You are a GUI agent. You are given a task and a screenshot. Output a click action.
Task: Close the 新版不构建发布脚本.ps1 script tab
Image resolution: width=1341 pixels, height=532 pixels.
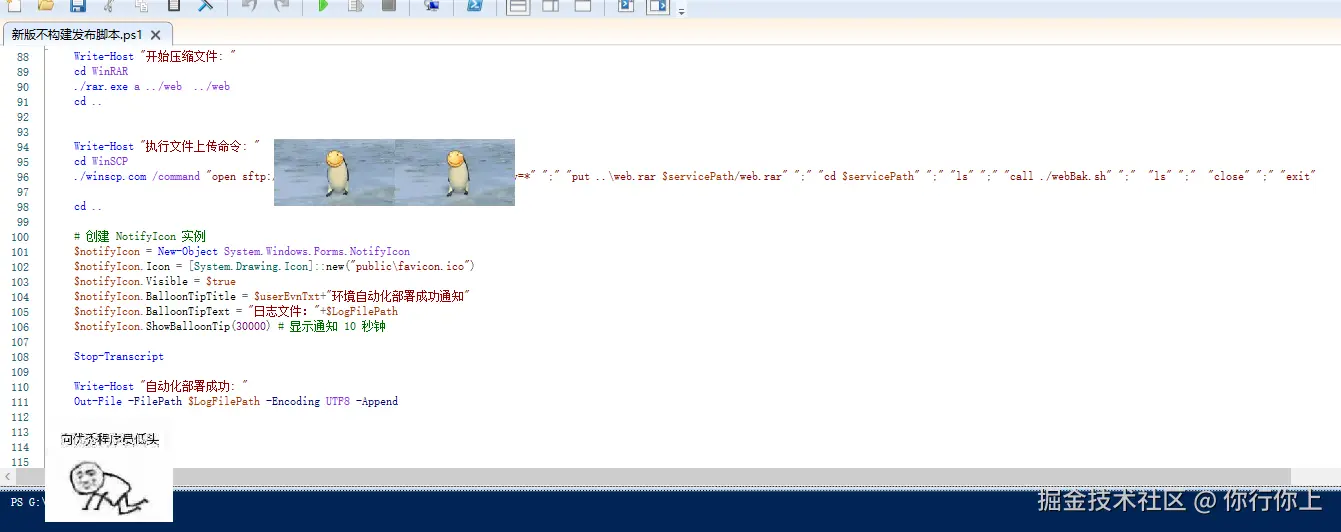[155, 34]
